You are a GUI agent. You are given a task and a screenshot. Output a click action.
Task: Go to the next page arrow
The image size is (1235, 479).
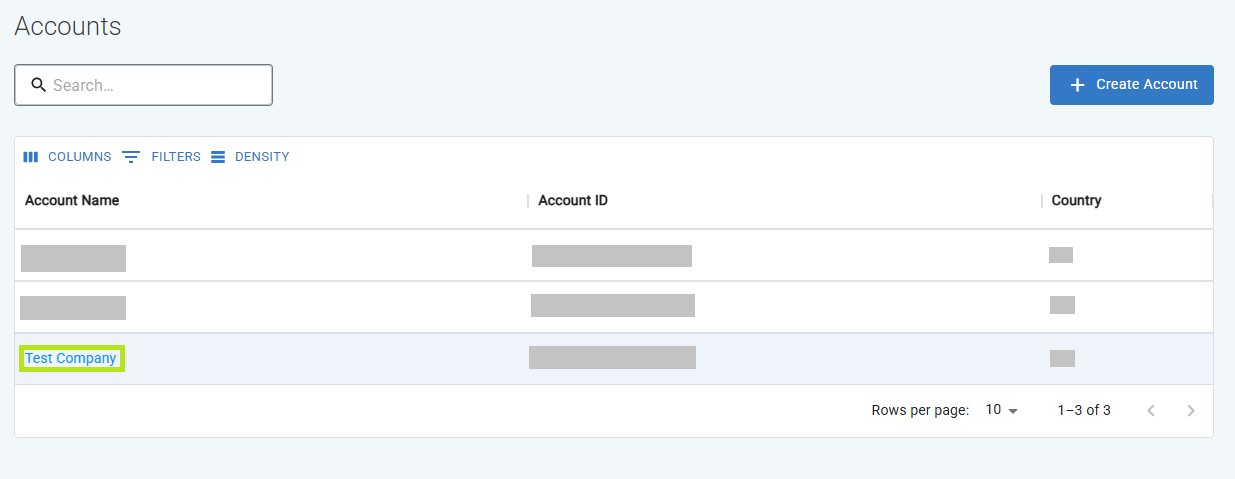click(1190, 410)
